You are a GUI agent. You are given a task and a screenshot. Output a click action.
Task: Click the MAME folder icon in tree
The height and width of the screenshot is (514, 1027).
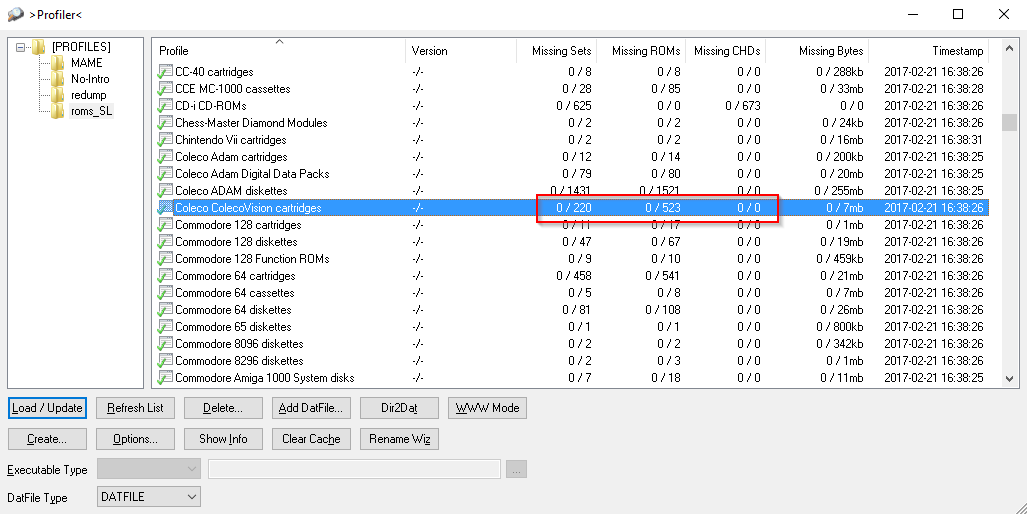tap(58, 63)
